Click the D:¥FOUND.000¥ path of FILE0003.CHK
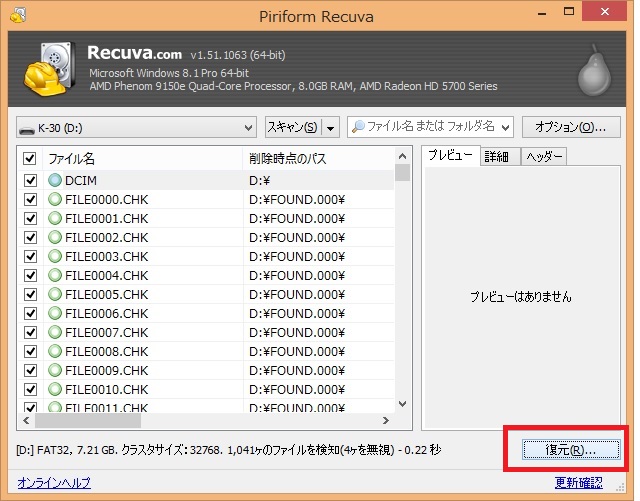The image size is (640, 501). [297, 256]
